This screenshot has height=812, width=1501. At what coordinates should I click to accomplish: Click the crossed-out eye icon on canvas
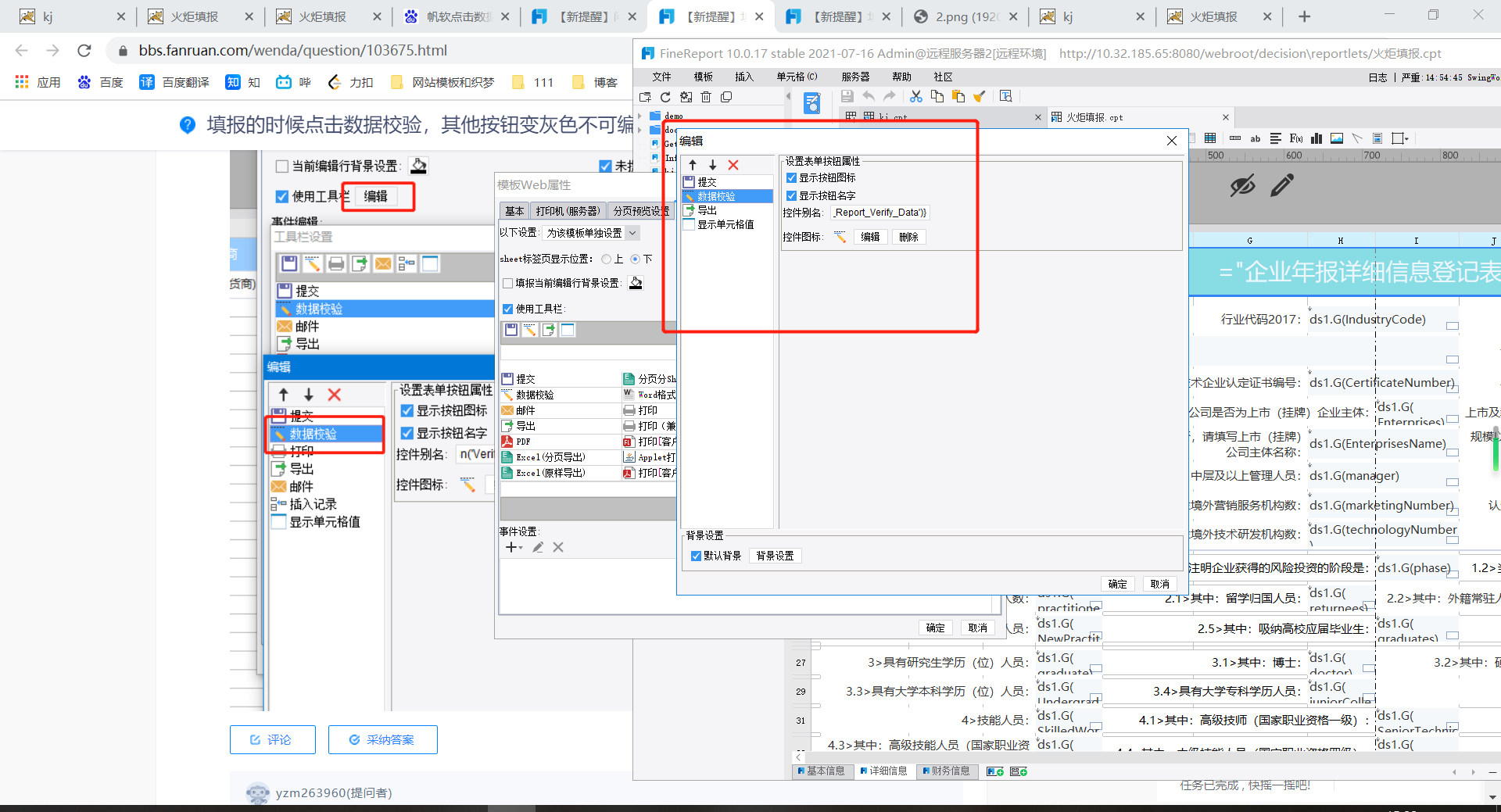pos(1242,185)
